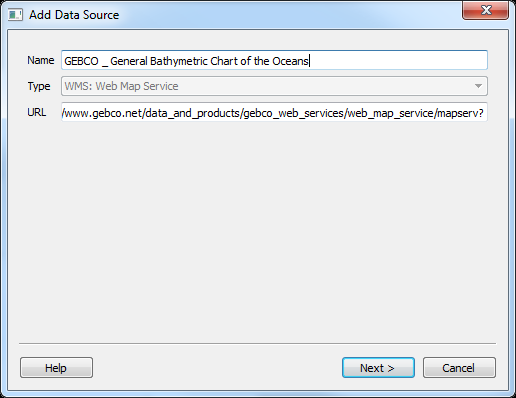Cancel adding the data source
The image size is (516, 398).
[x=459, y=368]
